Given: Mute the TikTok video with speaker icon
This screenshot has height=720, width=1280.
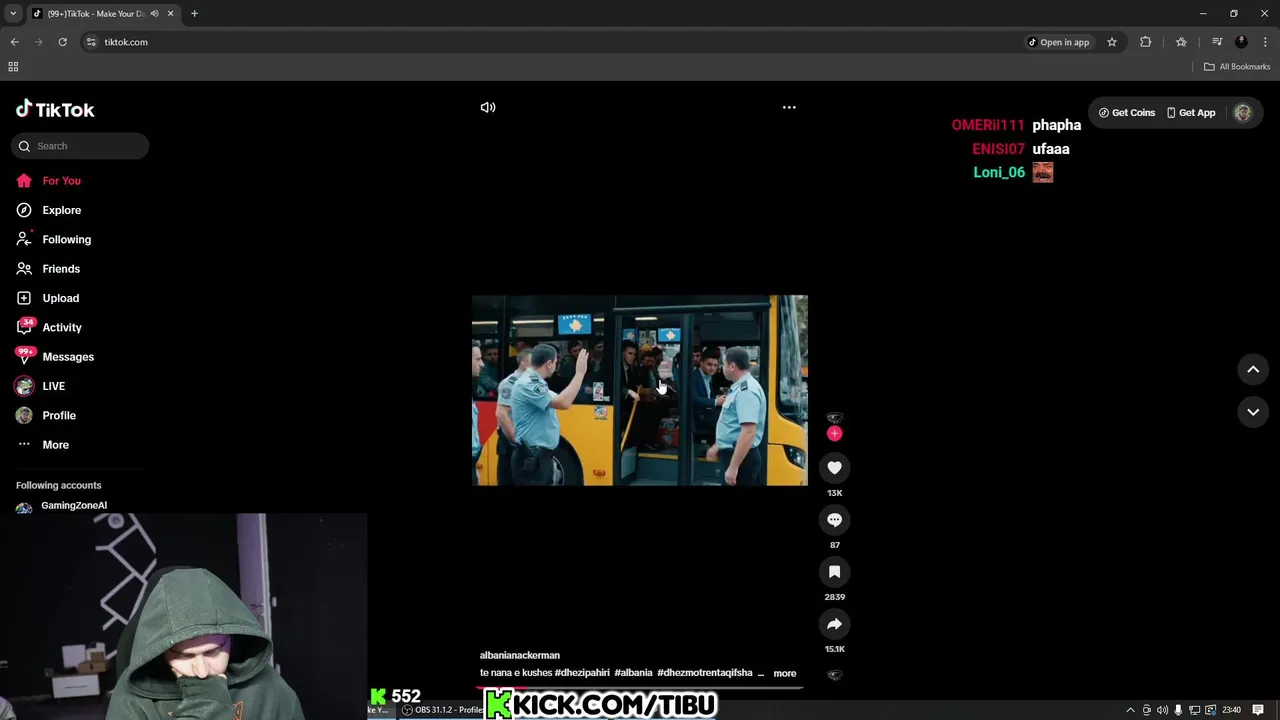Looking at the screenshot, I should click(488, 107).
